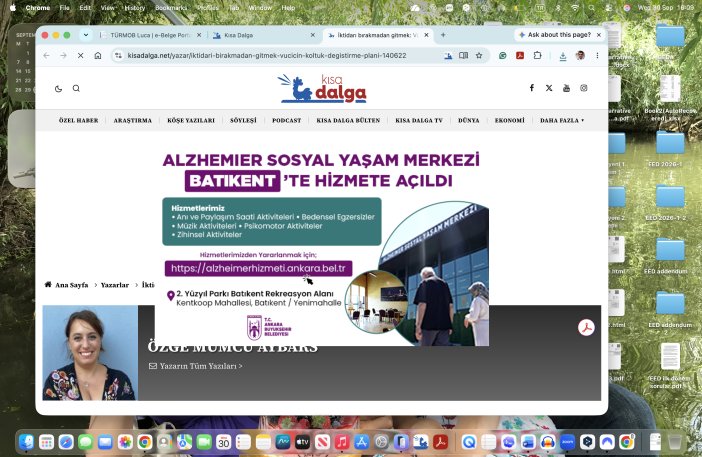Close the Kısa Dalga tab
This screenshot has height=457, width=702.
pos(312,35)
